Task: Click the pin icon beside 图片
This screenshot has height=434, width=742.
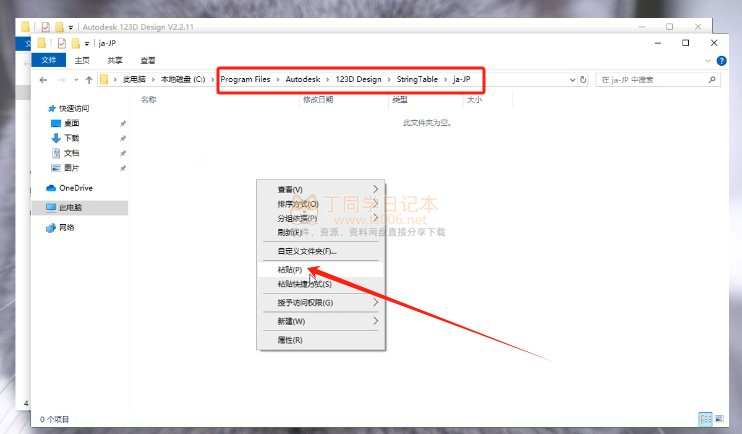Action: point(123,168)
